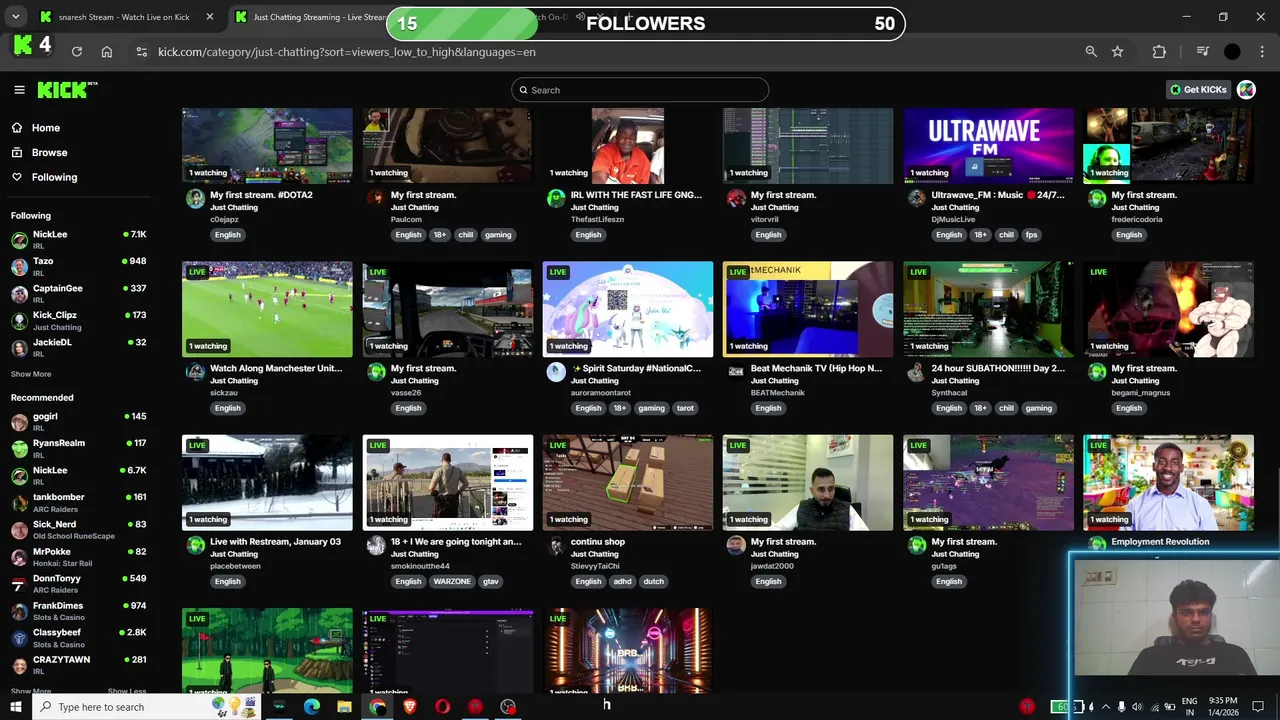Open Browse in the sidebar
1280x720 pixels.
(49, 153)
